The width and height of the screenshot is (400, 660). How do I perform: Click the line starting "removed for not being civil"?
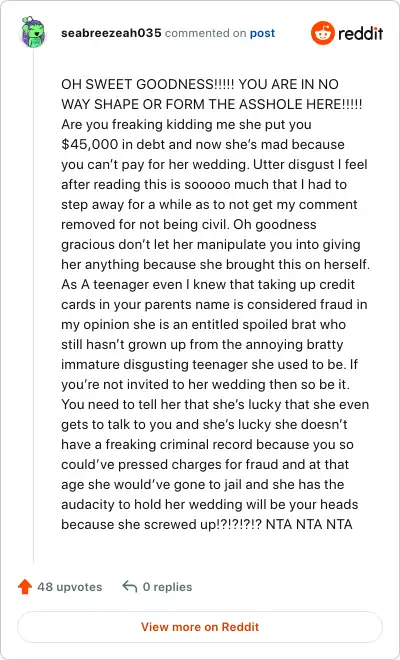tap(189, 224)
